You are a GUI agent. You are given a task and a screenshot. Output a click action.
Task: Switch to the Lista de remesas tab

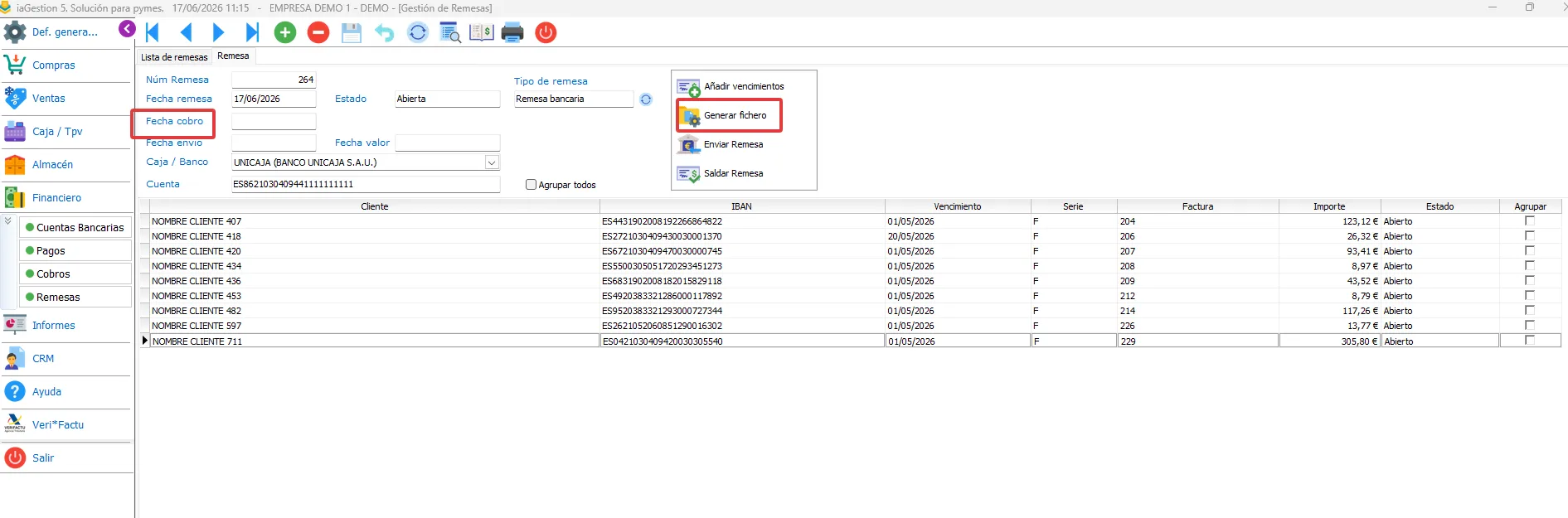[174, 57]
